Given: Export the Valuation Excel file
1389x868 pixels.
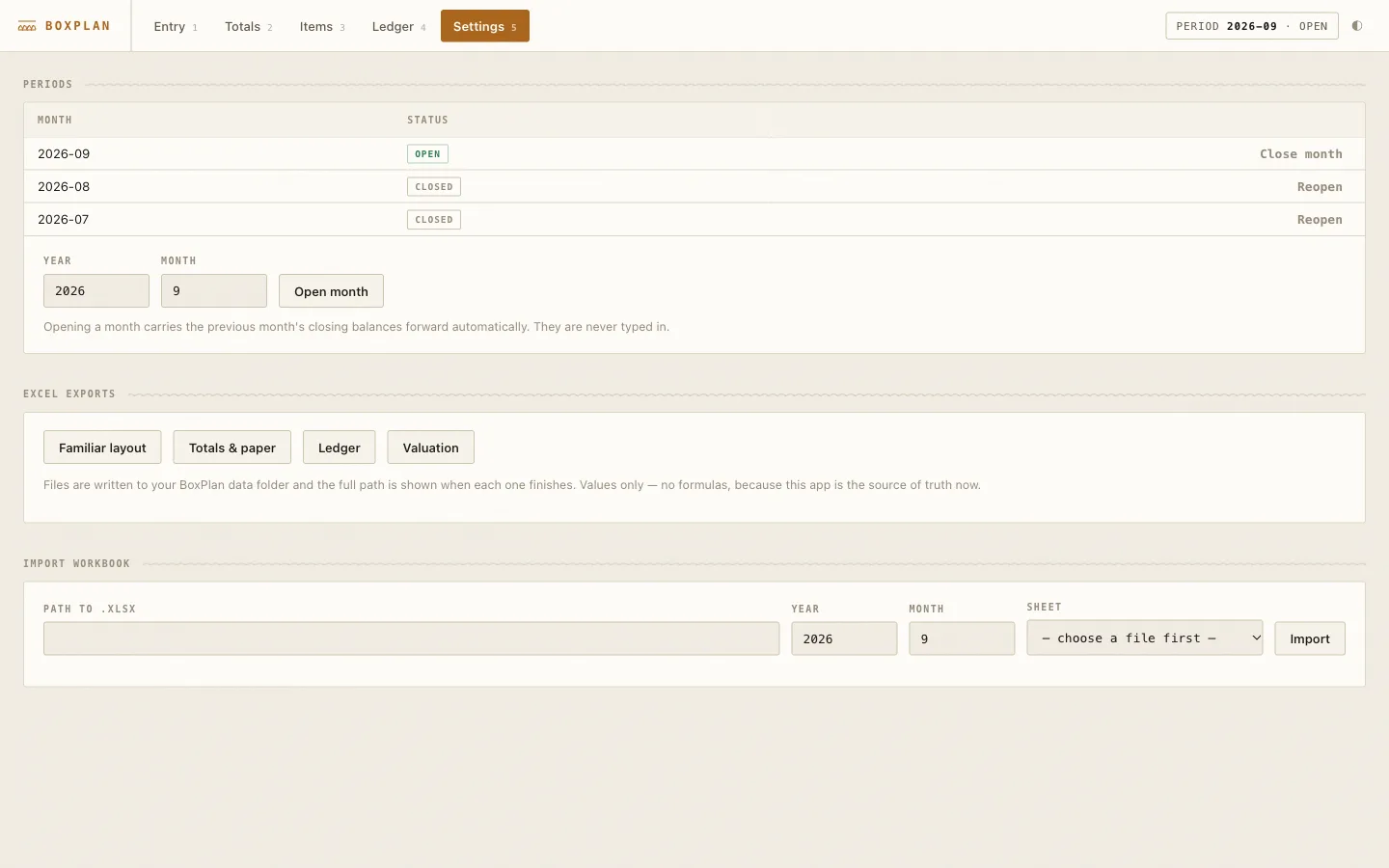Looking at the screenshot, I should (x=431, y=448).
